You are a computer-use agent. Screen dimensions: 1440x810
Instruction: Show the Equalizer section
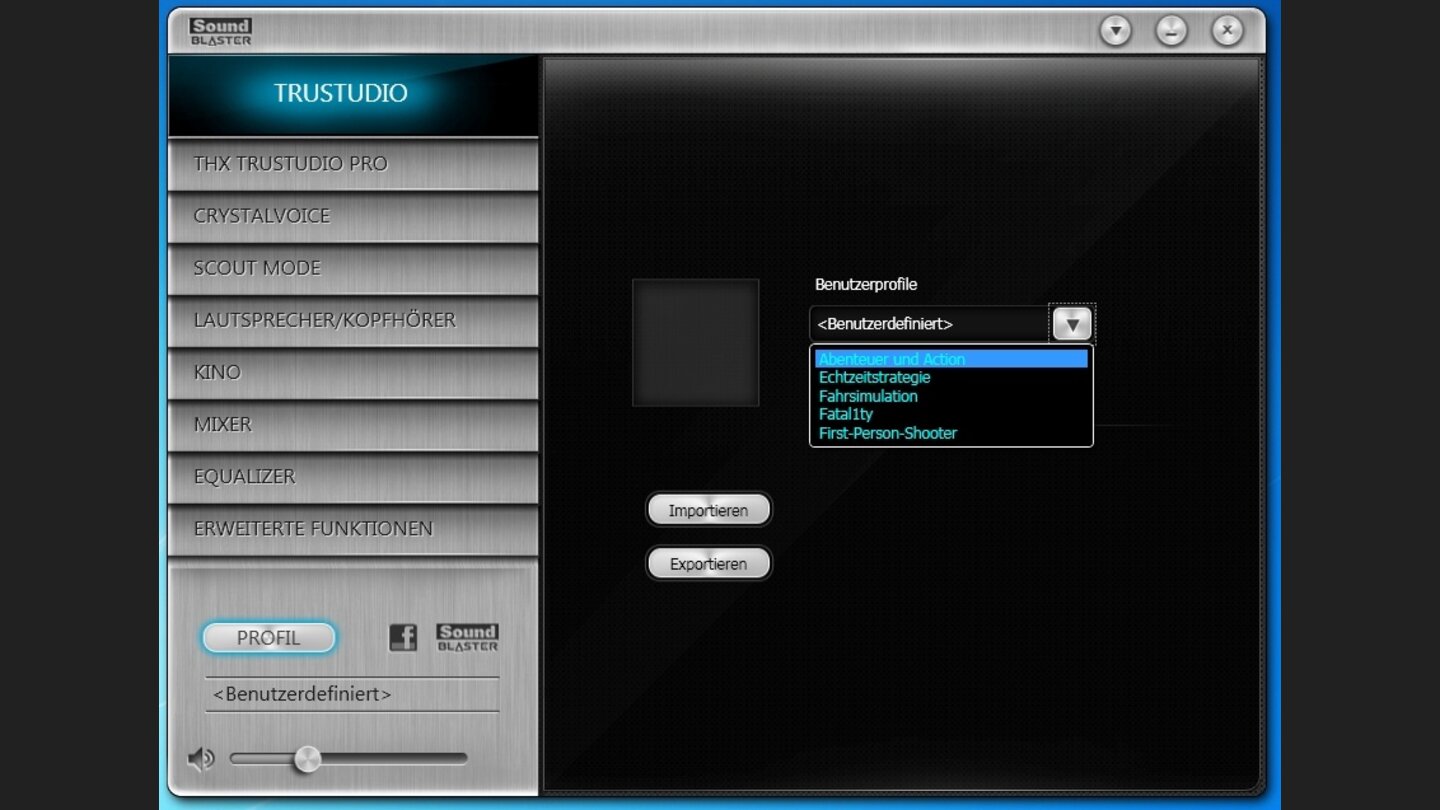coord(353,476)
